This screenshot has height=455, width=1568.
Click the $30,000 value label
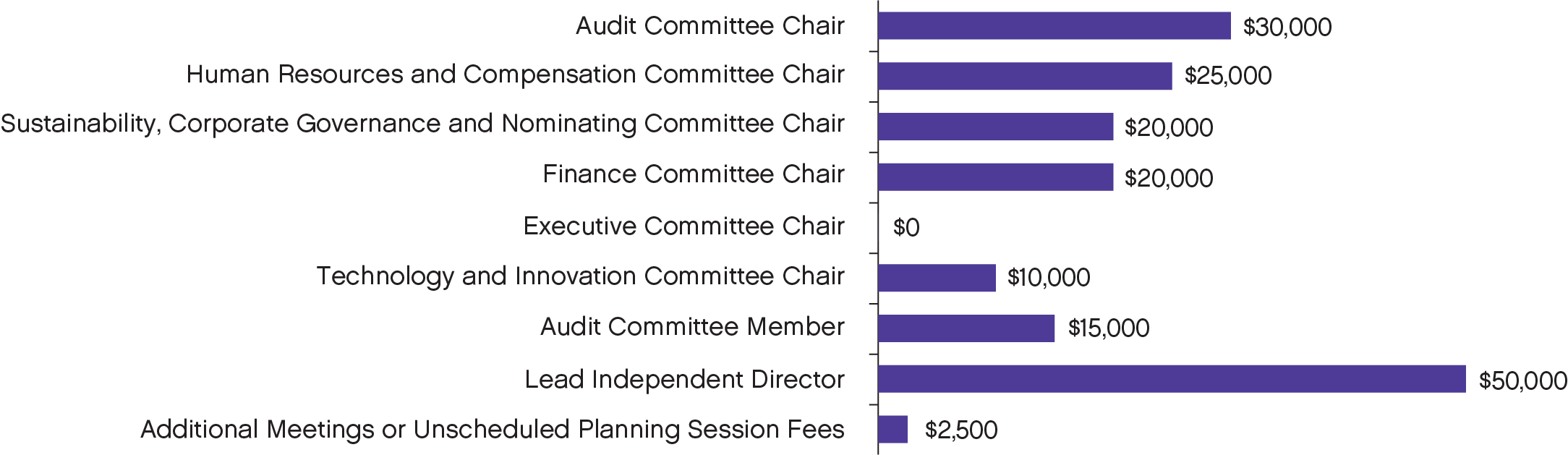pos(1287,27)
